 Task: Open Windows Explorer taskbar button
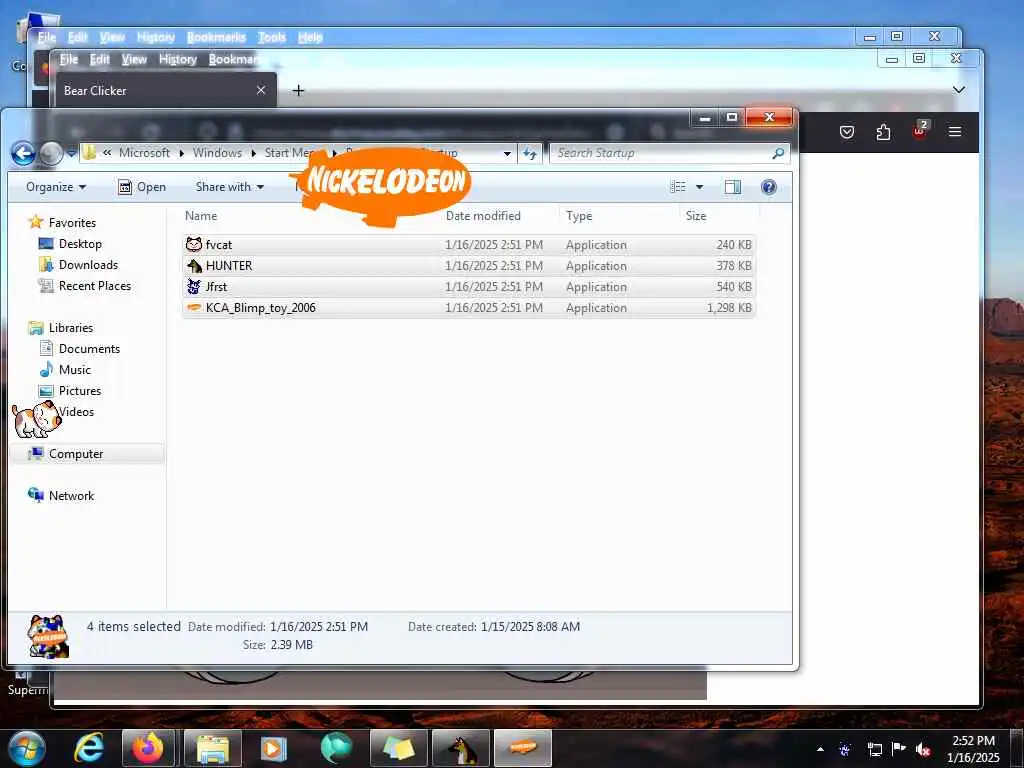[x=213, y=748]
